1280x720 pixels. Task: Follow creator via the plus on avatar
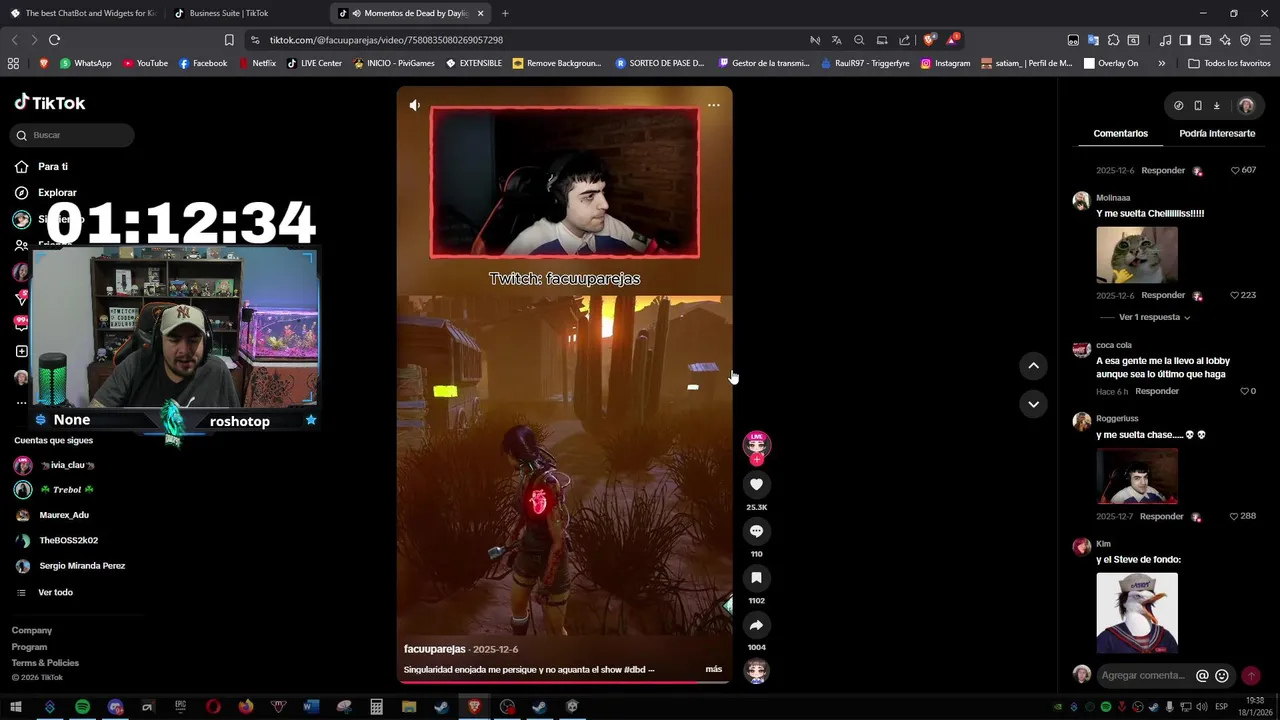pos(757,460)
